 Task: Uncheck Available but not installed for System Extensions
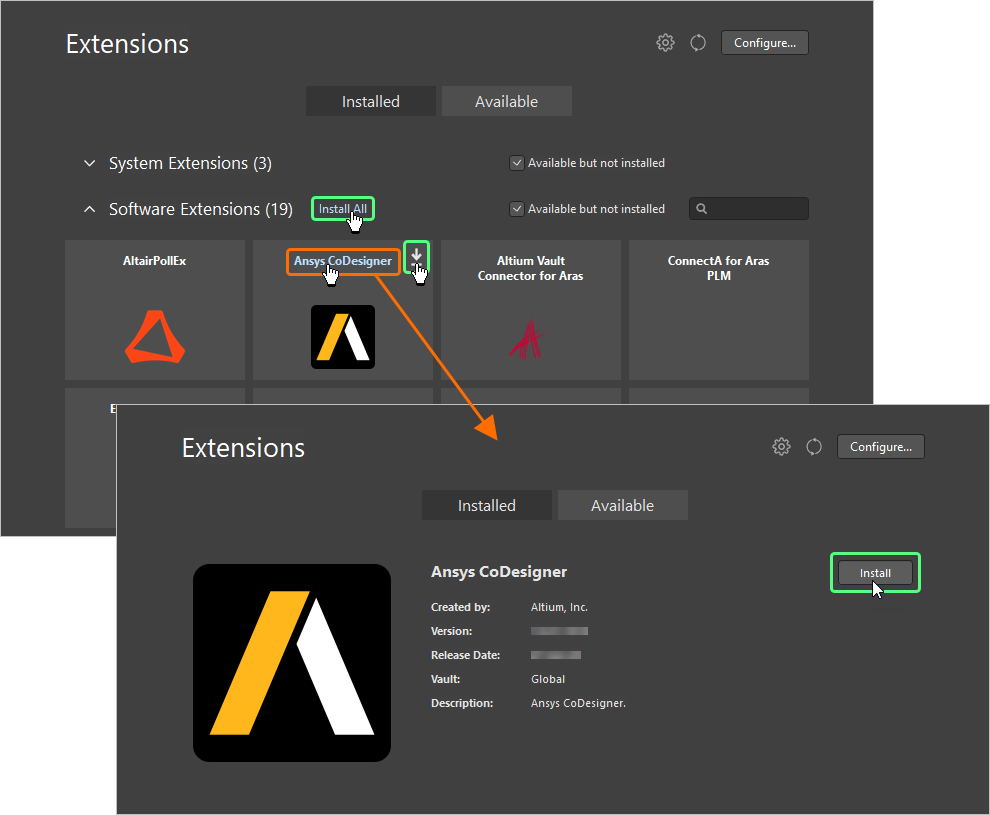(x=517, y=162)
